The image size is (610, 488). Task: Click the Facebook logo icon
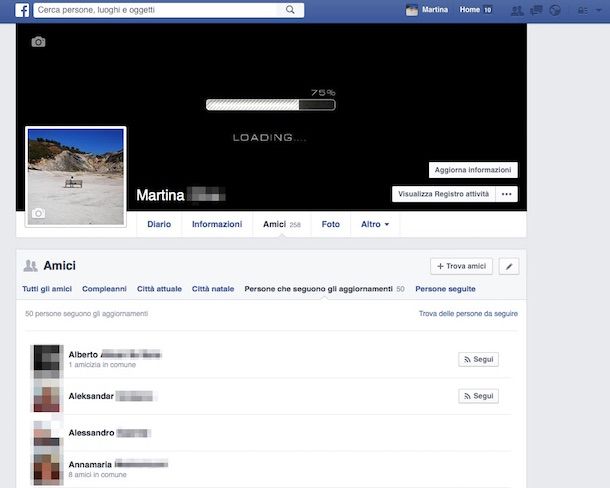(x=22, y=10)
